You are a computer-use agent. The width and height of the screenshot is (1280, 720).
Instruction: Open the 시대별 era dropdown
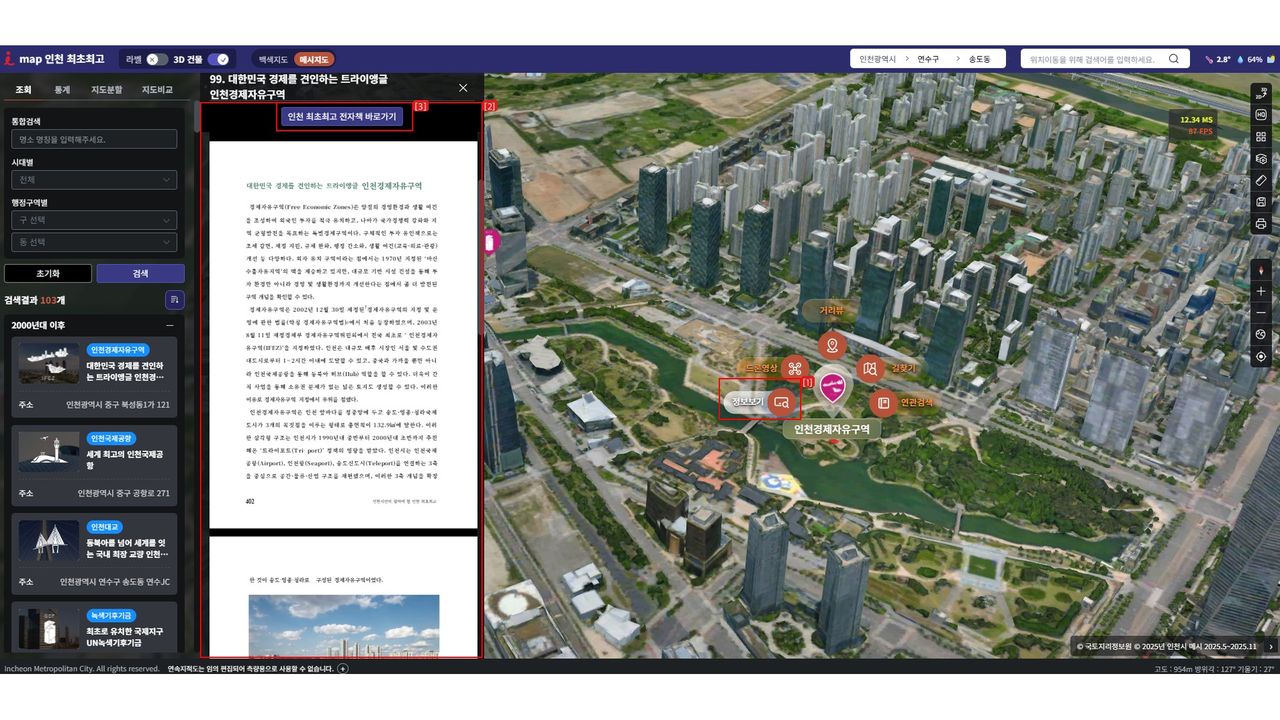94,180
